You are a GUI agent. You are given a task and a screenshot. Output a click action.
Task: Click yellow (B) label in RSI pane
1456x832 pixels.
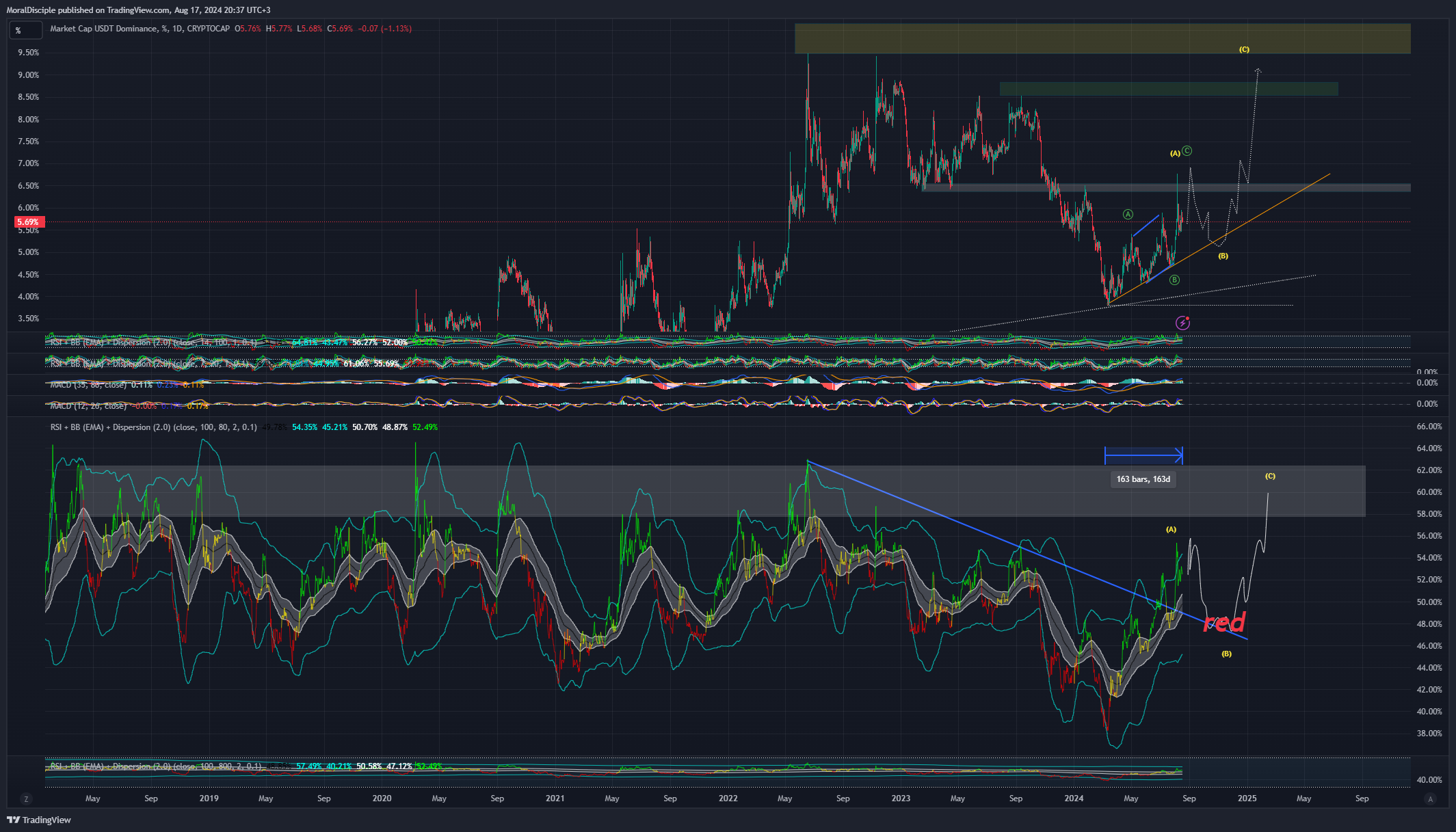(x=1227, y=654)
